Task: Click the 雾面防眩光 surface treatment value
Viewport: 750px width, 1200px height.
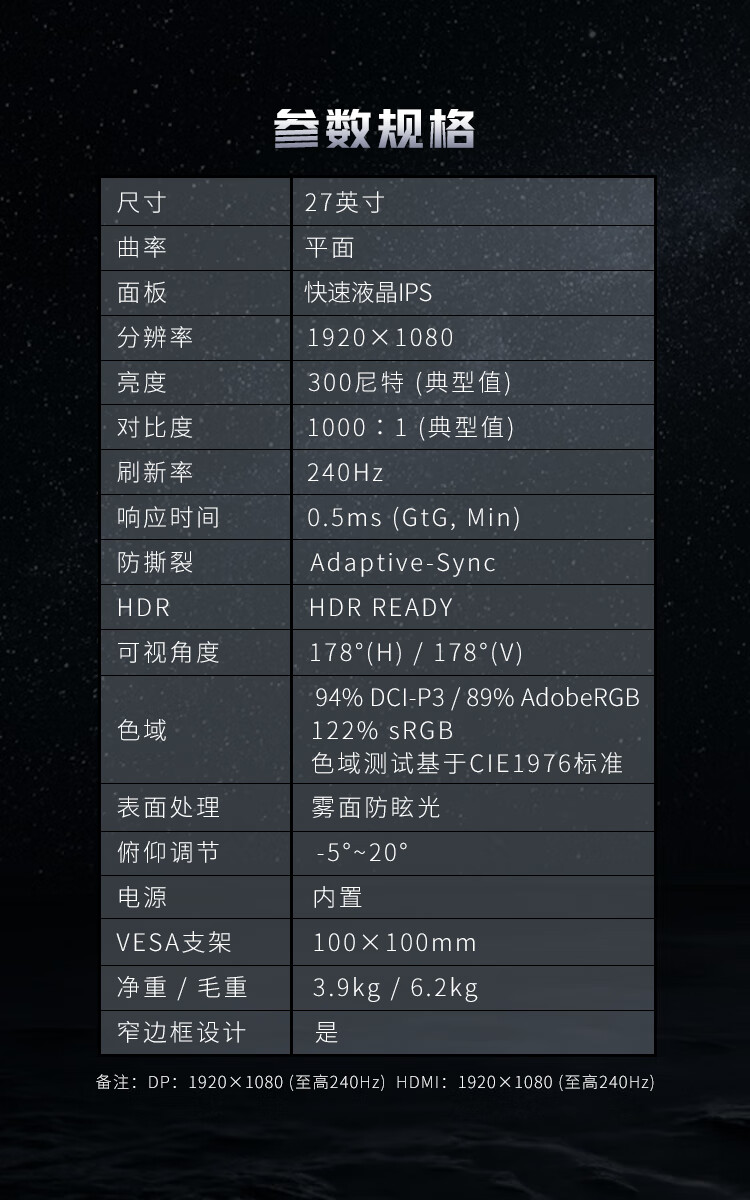Action: click(376, 808)
